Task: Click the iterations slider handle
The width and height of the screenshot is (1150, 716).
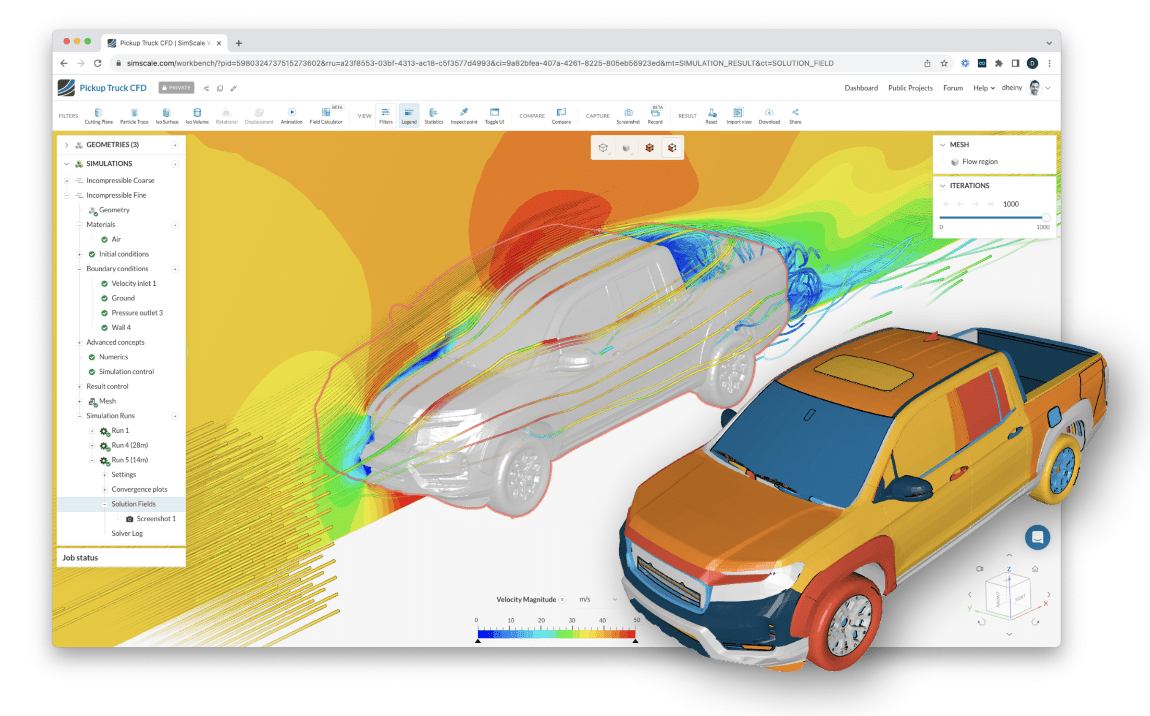Action: tap(1045, 217)
